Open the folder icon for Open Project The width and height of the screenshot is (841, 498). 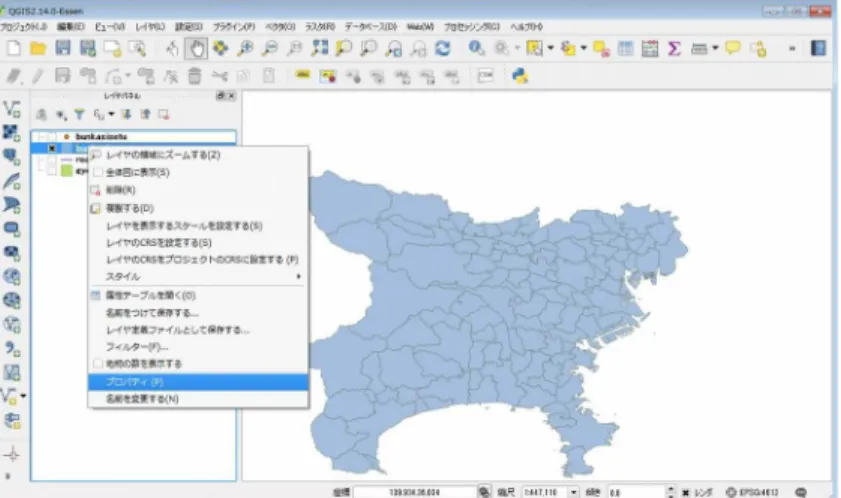[38, 49]
